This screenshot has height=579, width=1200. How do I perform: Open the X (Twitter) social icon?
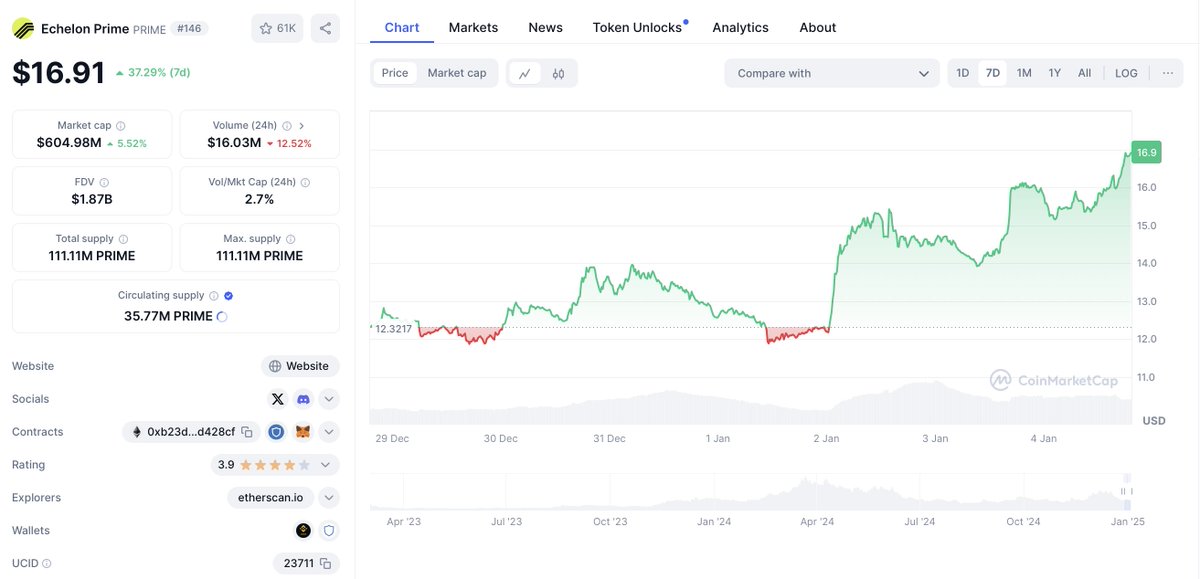click(278, 399)
